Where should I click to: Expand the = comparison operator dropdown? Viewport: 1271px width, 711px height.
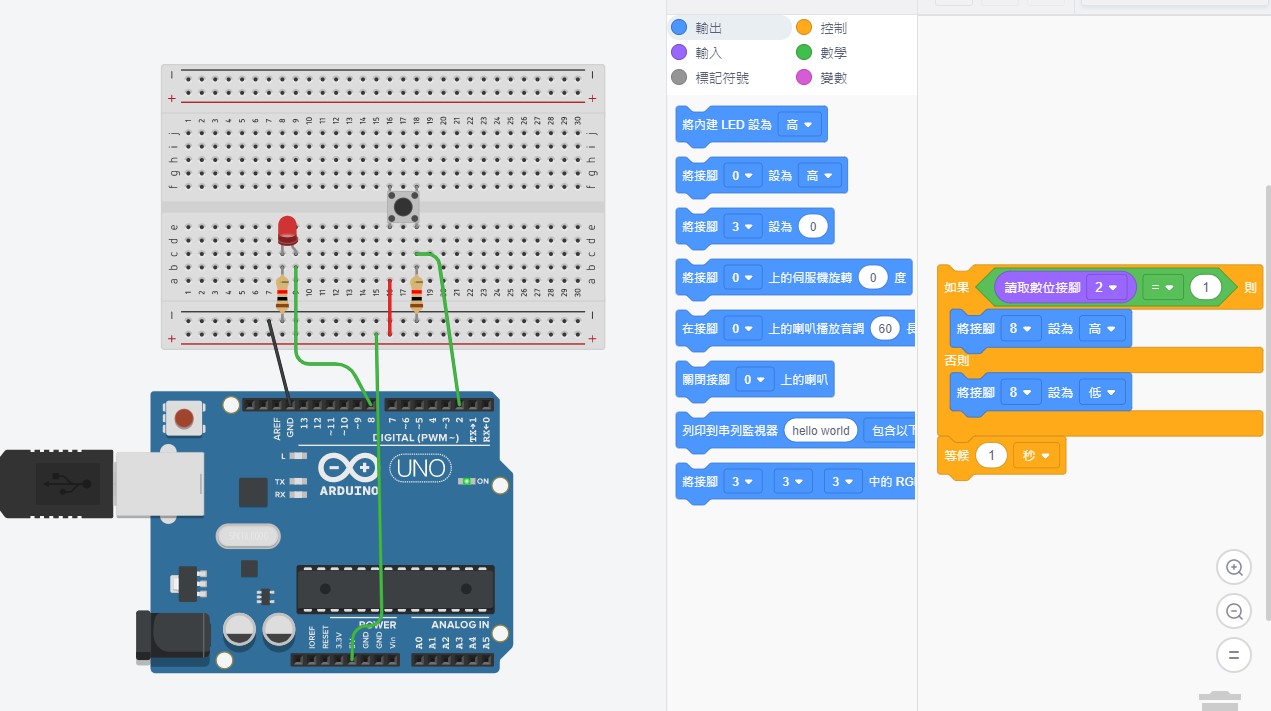pyautogui.click(x=1162, y=288)
